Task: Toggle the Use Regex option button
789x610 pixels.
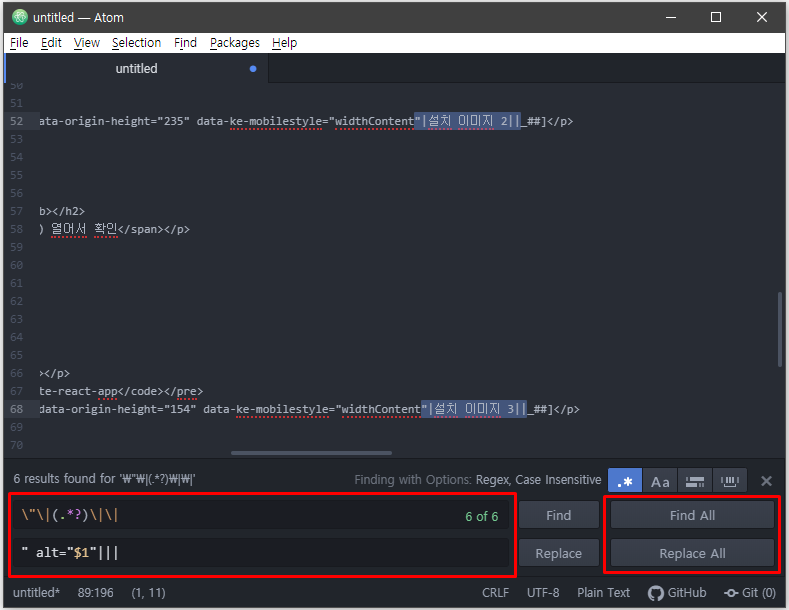Action: [624, 481]
